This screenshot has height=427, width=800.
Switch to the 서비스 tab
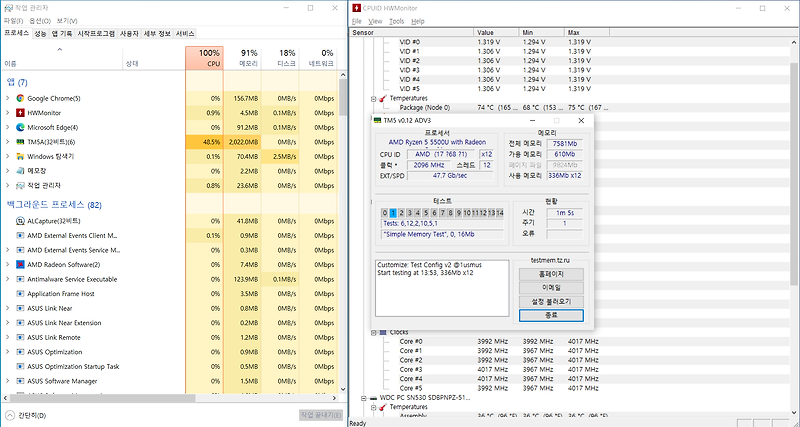tap(185, 34)
